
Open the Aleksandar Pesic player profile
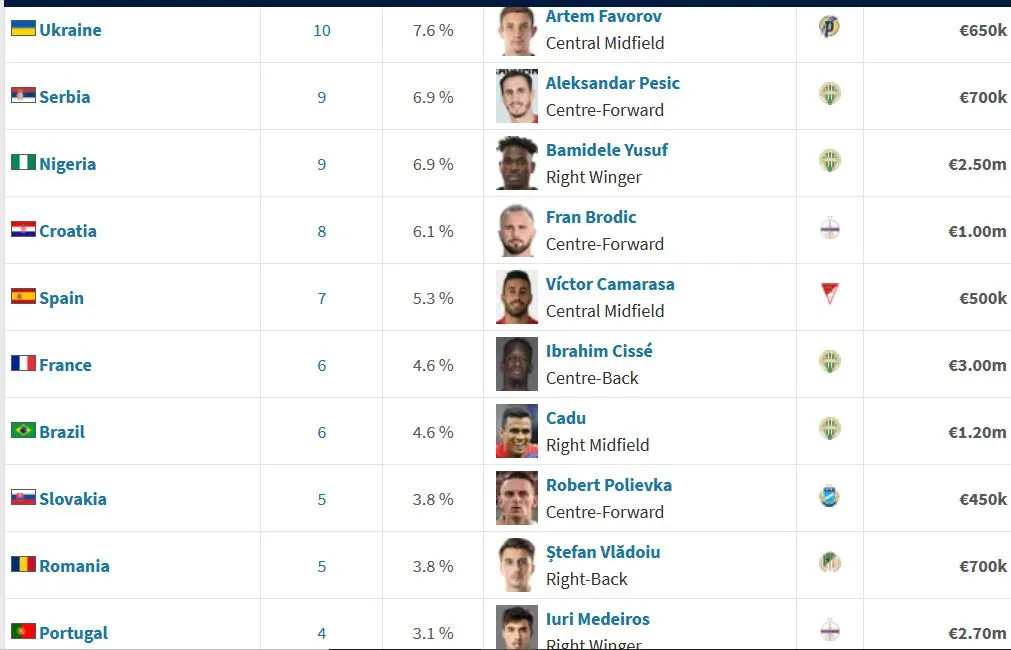pyautogui.click(x=612, y=83)
